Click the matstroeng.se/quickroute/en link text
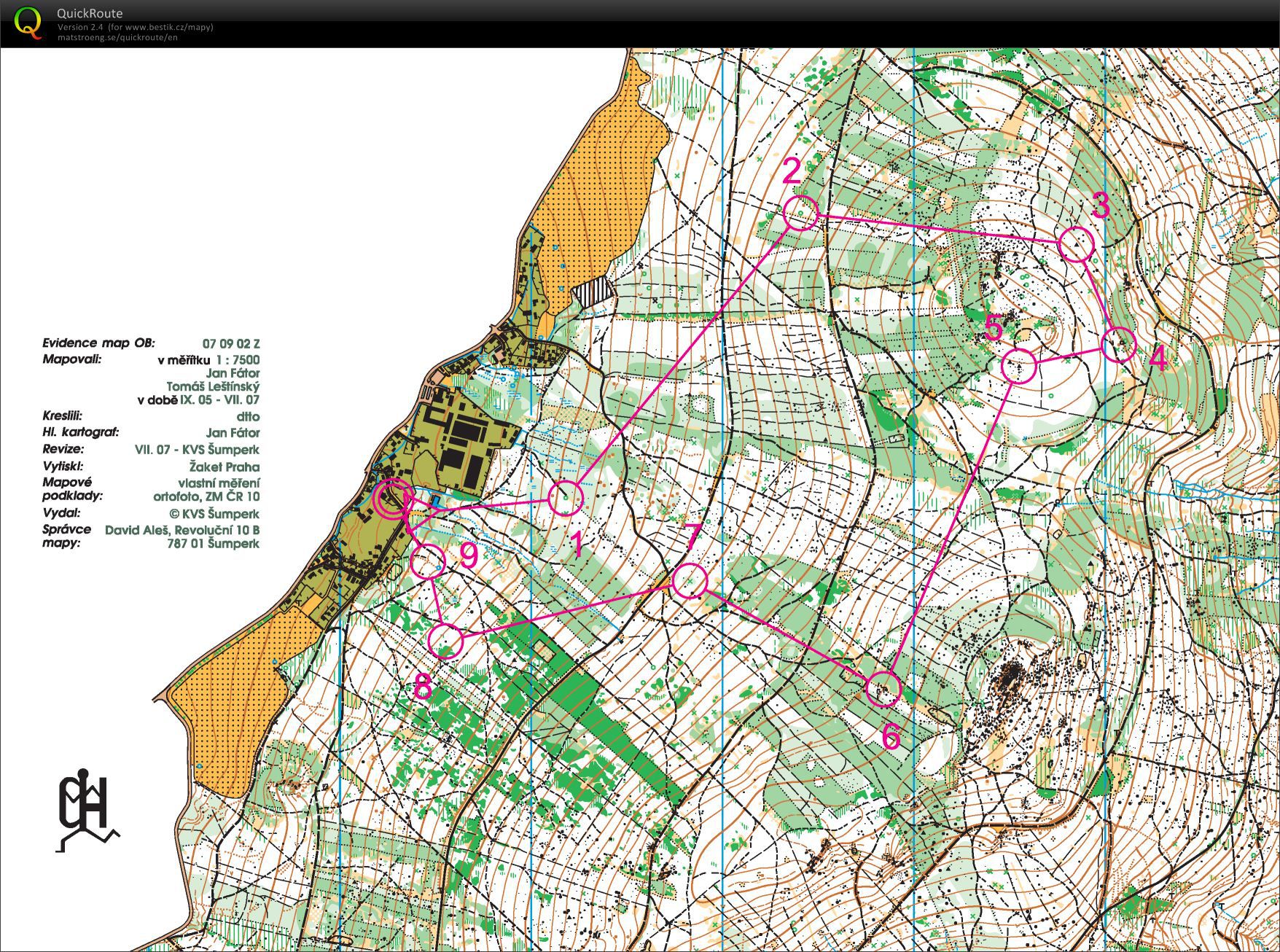Image resolution: width=1280 pixels, height=952 pixels. 118,37
